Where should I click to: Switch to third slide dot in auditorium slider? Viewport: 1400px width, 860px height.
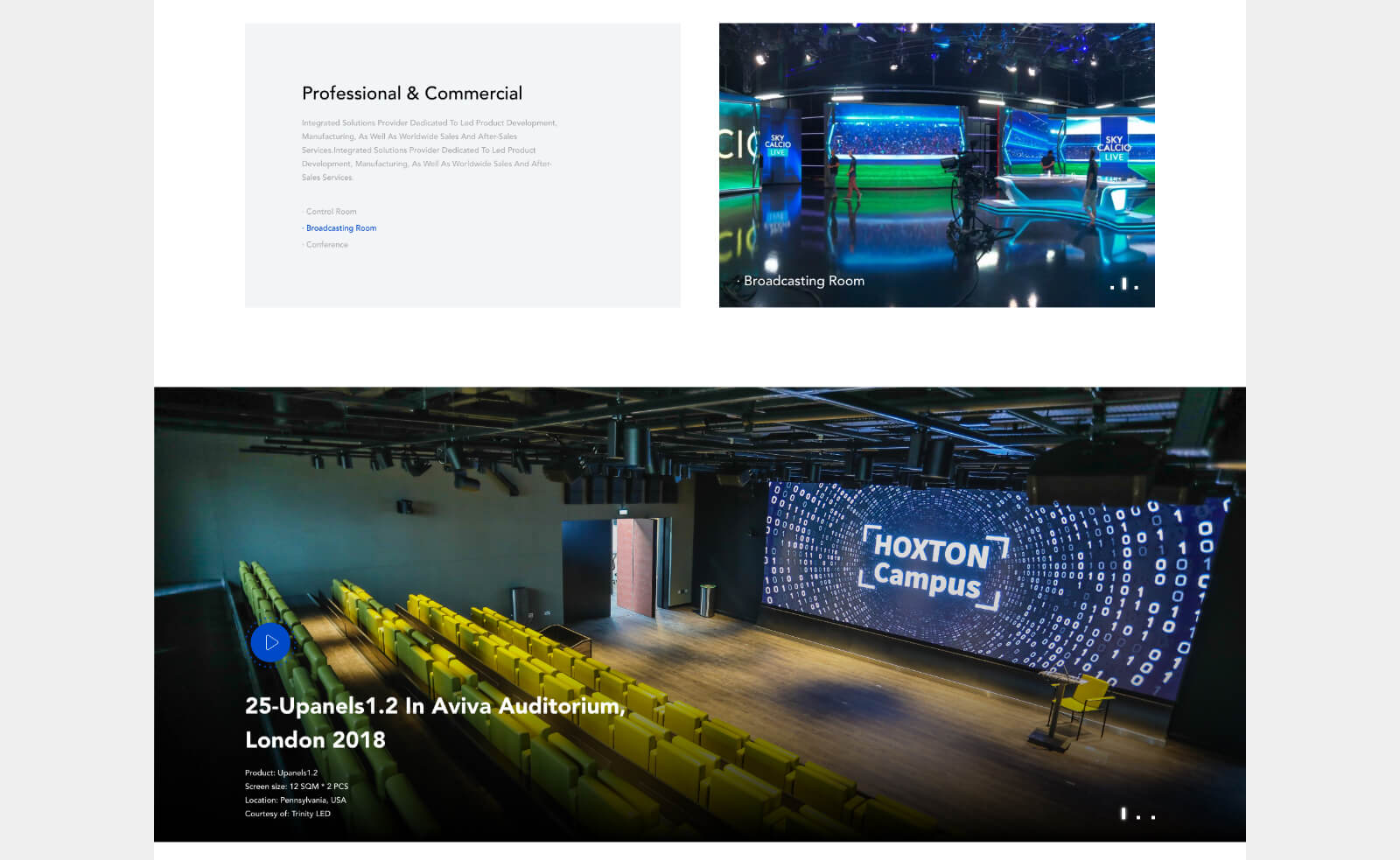1153,816
